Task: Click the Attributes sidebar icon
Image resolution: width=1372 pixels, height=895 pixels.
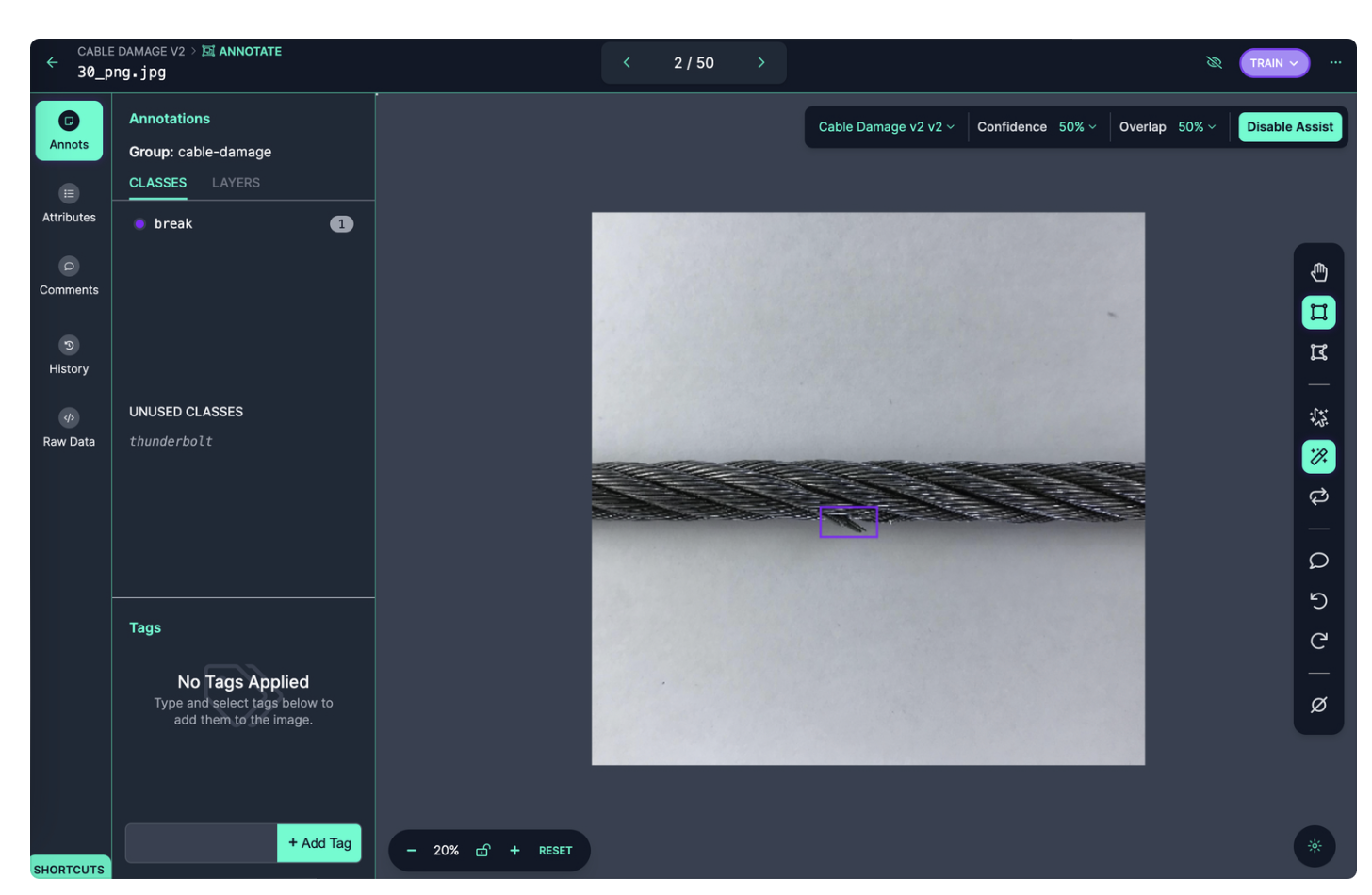Action: [x=68, y=201]
